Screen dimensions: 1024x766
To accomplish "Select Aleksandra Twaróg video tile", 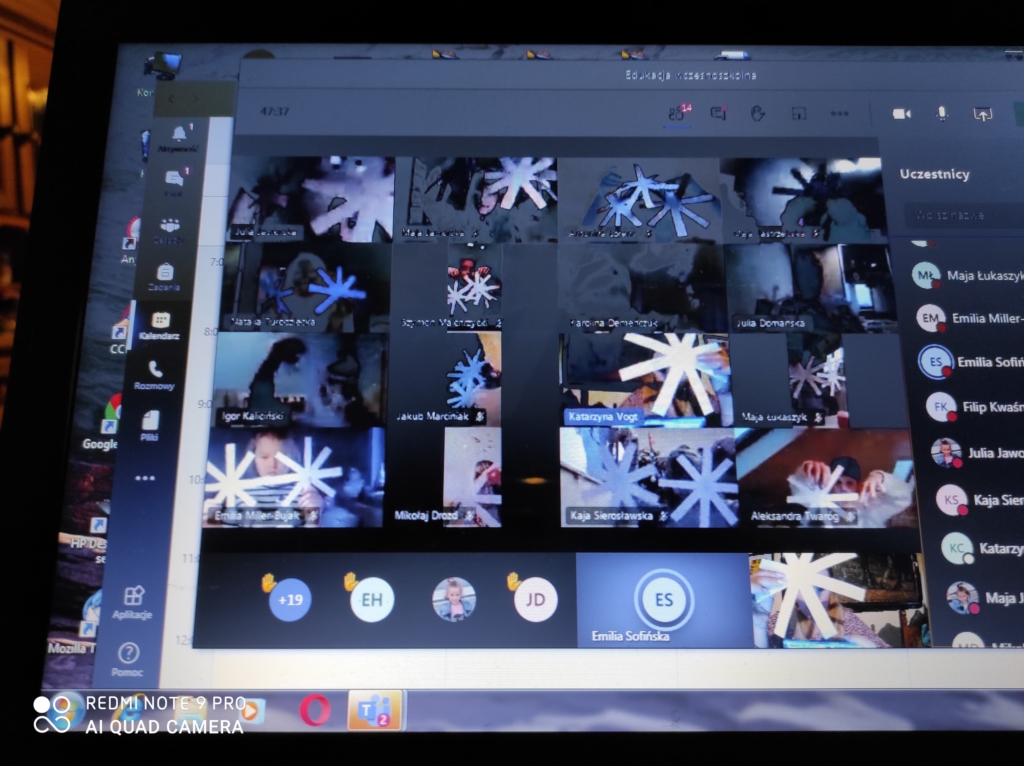I will [x=825, y=477].
